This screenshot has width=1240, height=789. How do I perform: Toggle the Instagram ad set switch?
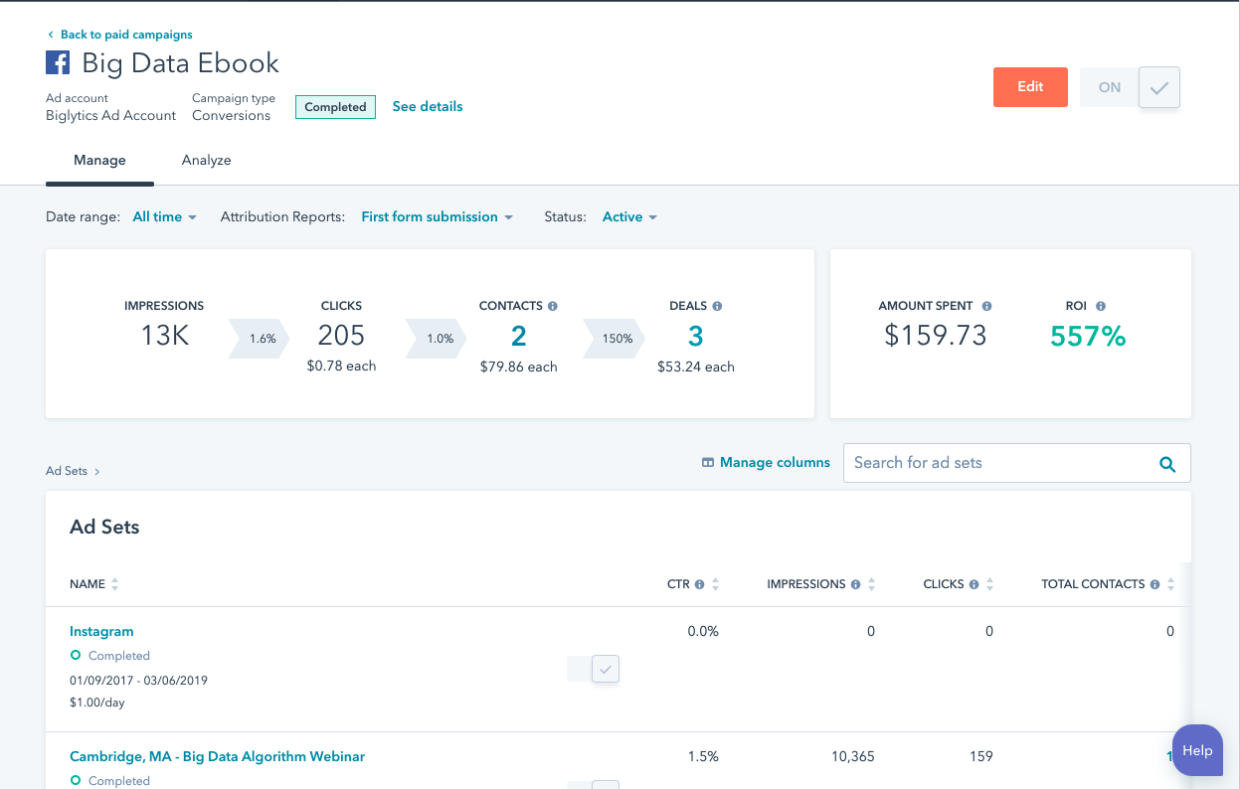593,669
